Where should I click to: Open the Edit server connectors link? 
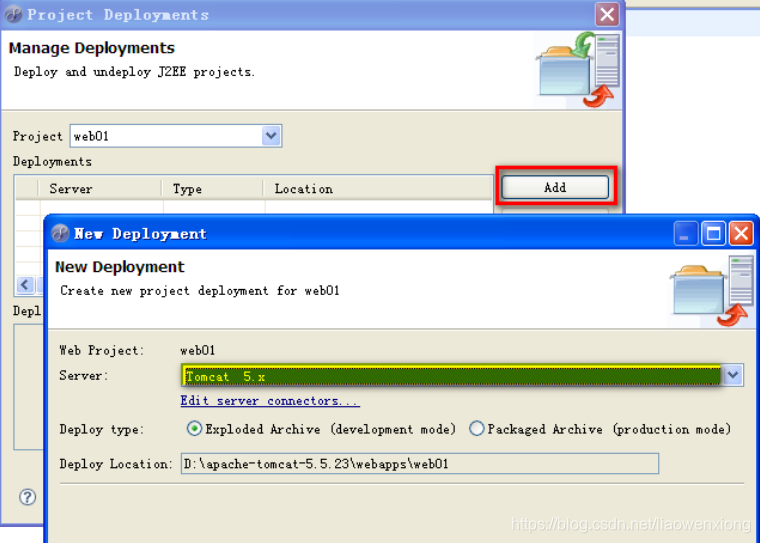click(x=270, y=401)
